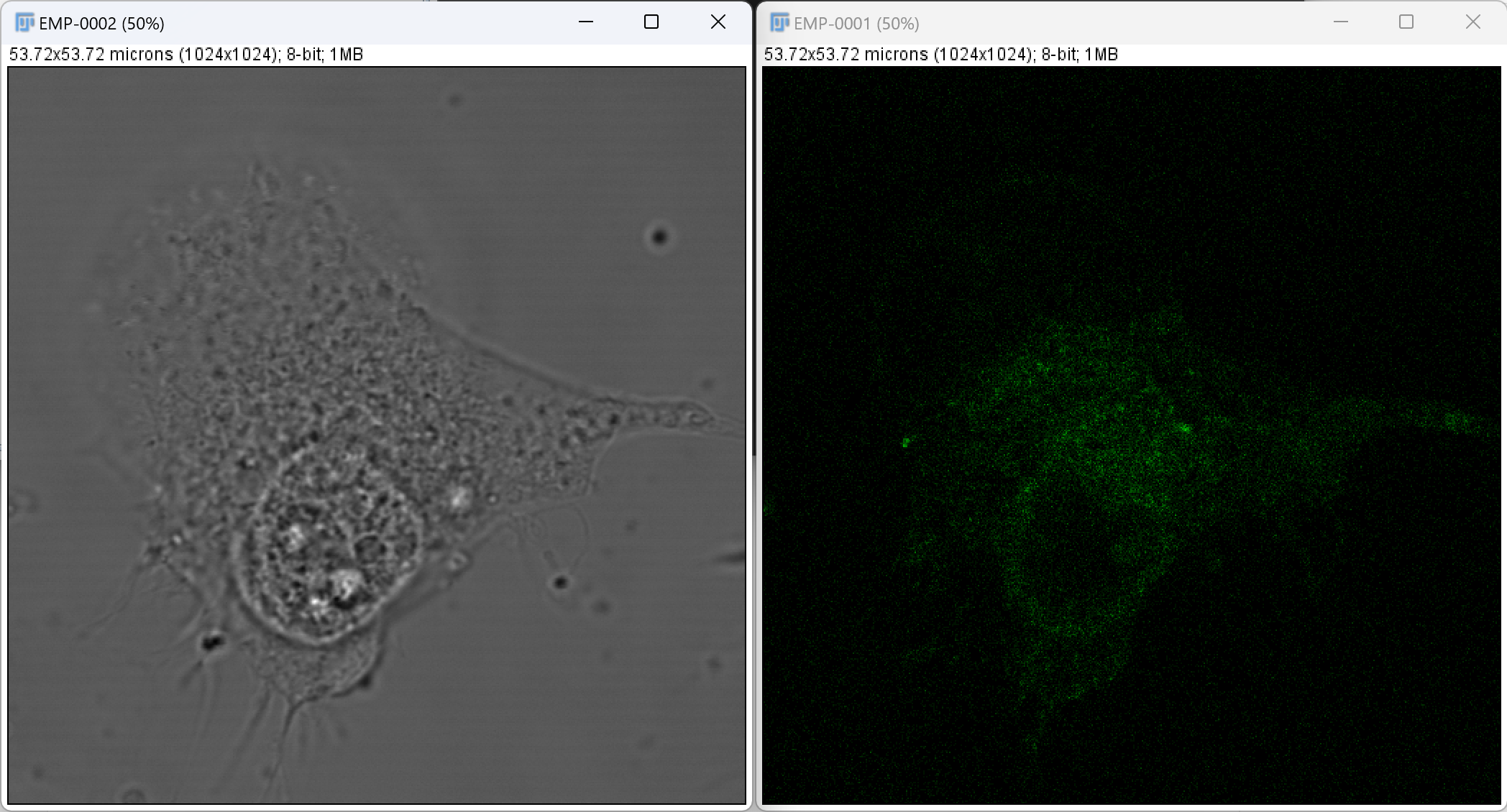Screen dimensions: 1507x812
Task: Click the tip of the cell's tapering protrusion
Action: pyautogui.click(x=730, y=425)
